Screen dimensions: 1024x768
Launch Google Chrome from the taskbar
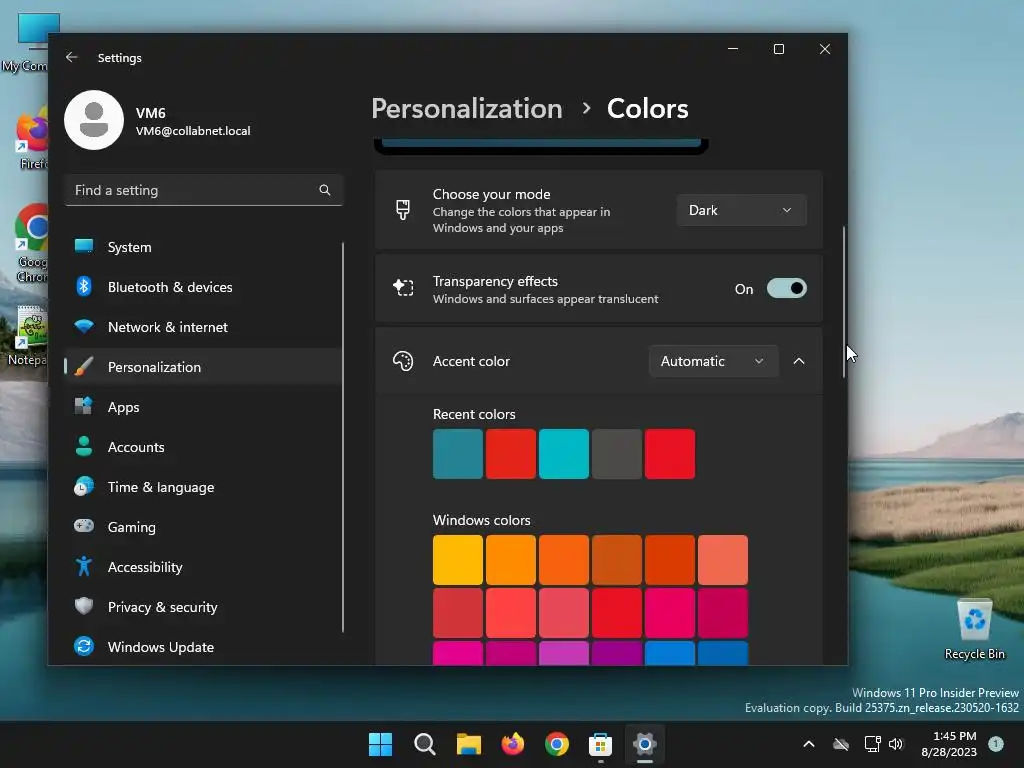point(556,744)
